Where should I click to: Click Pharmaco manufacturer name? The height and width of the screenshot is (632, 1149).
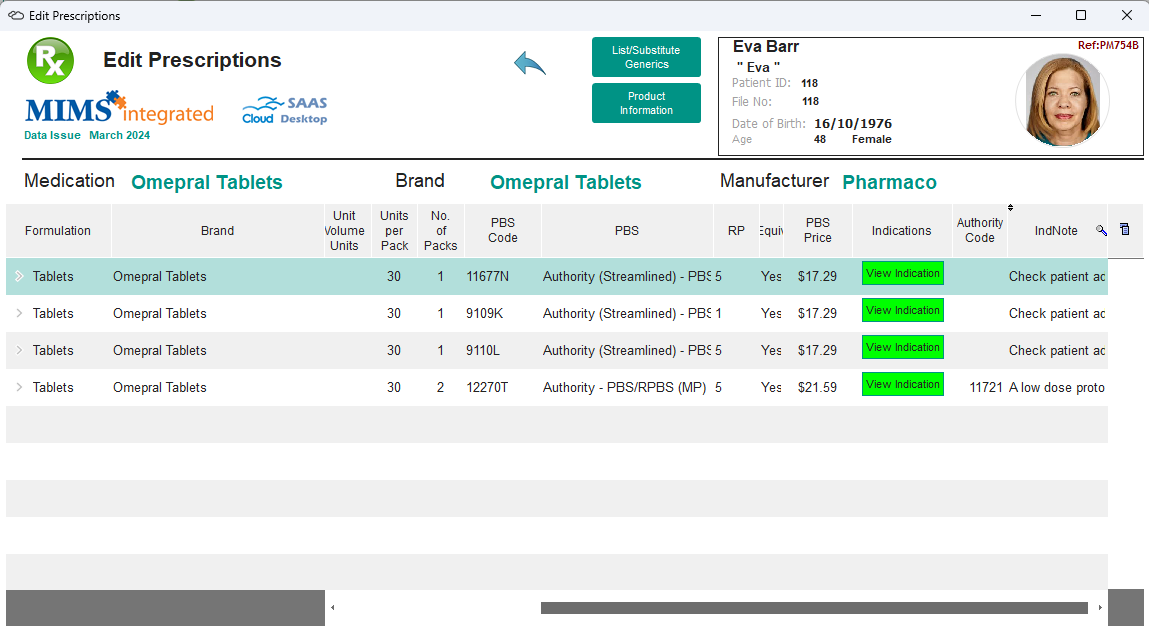point(890,182)
